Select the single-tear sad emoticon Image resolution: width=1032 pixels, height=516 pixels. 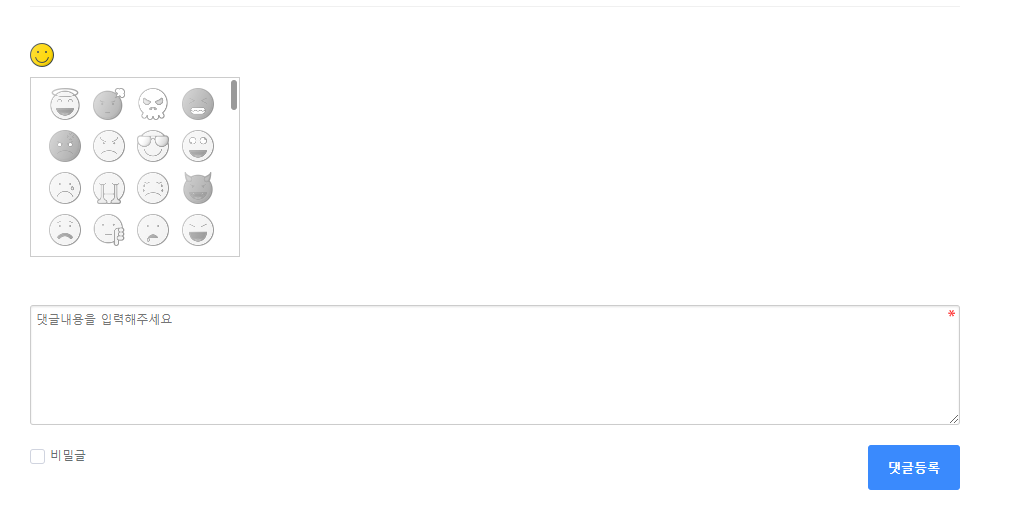[x=64, y=188]
